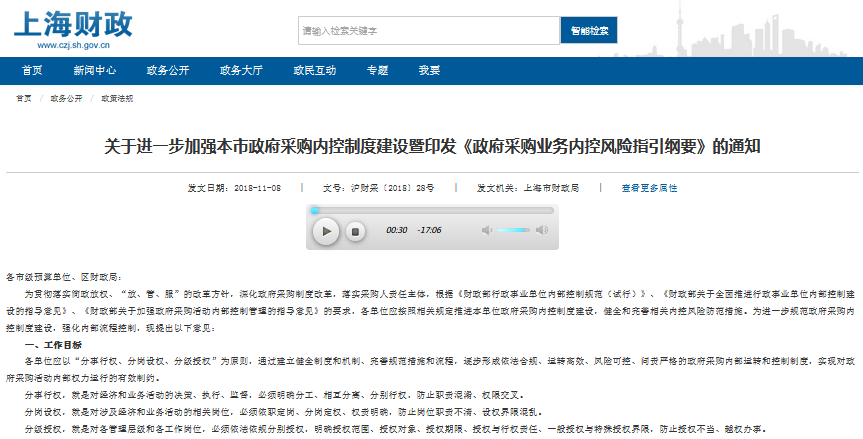Screen dimensions: 863x439
Task: Click the 政务公开 breadcrumb link
Action: (66, 99)
